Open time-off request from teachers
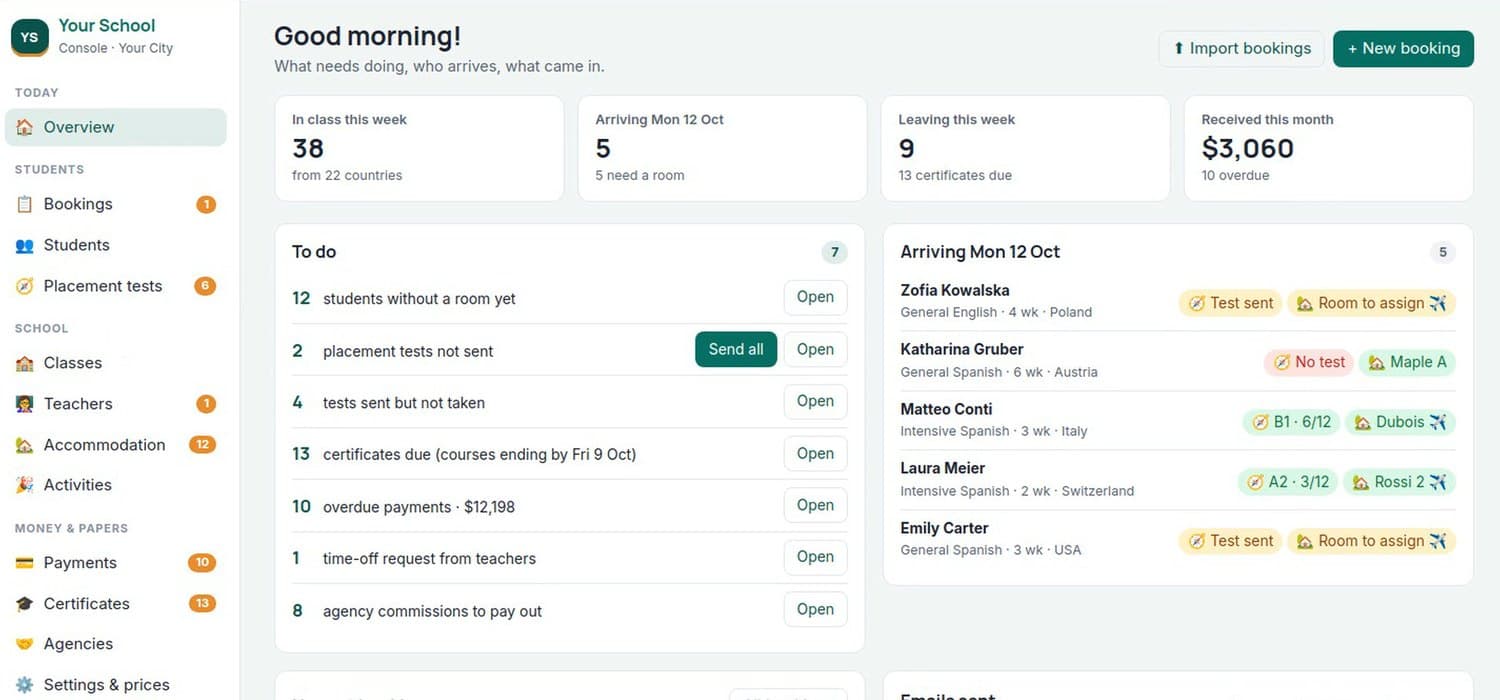This screenshot has height=700, width=1500. pos(815,558)
